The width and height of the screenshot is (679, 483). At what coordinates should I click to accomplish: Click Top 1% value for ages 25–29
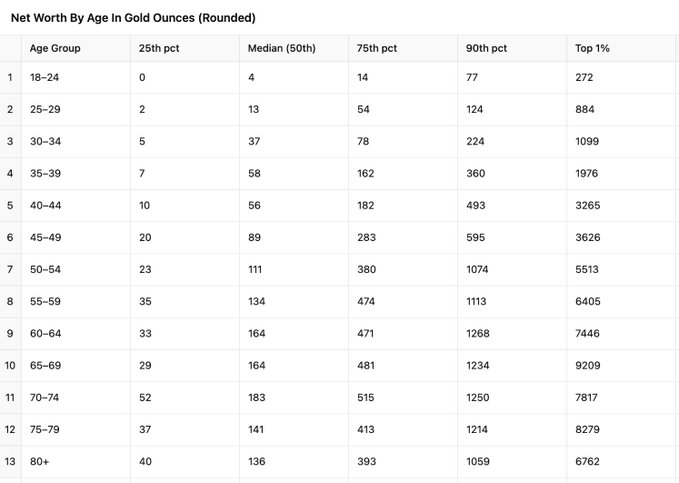[584, 109]
